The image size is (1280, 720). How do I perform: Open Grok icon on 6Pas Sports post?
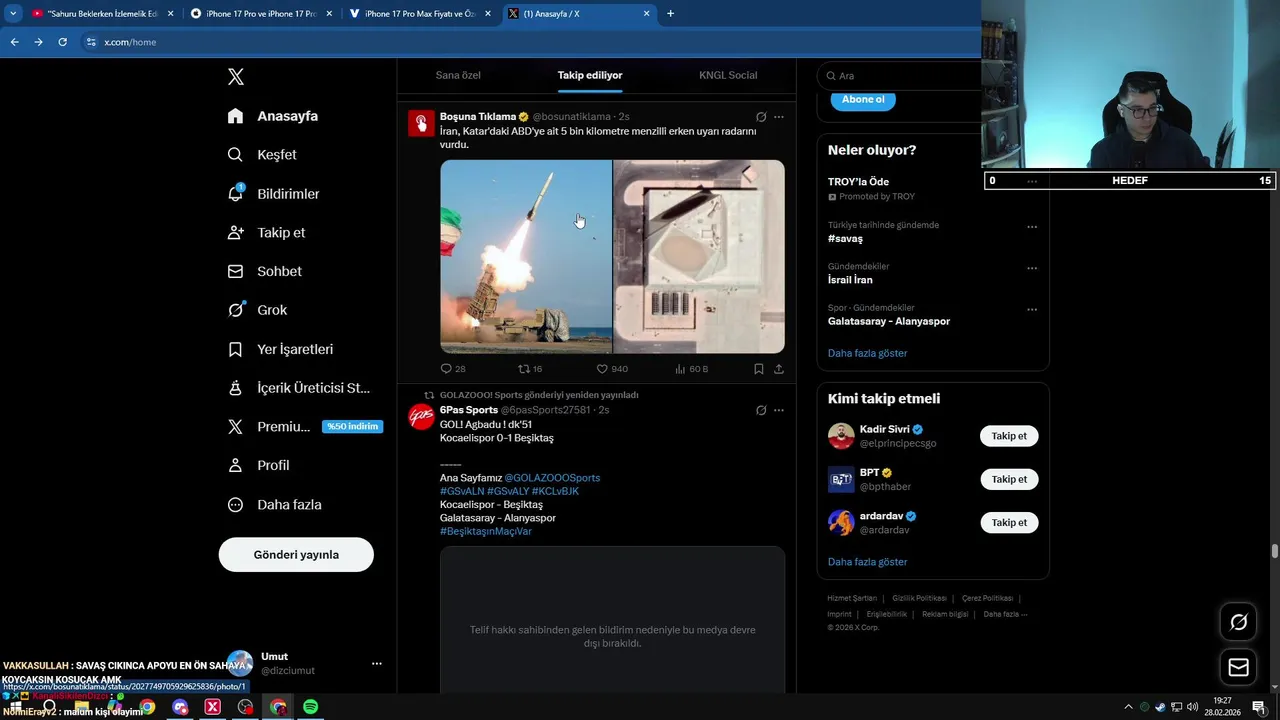pyautogui.click(x=761, y=410)
